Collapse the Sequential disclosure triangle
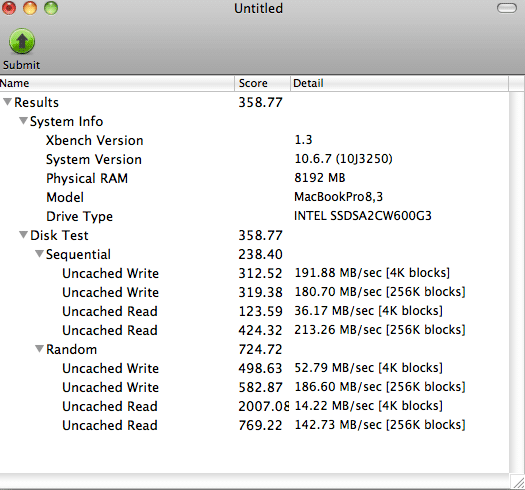The height and width of the screenshot is (490, 525). [39, 254]
